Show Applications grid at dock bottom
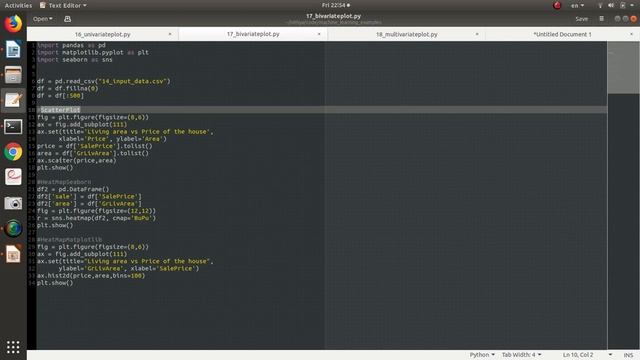Viewport: 640px width, 360px height. tap(13, 347)
